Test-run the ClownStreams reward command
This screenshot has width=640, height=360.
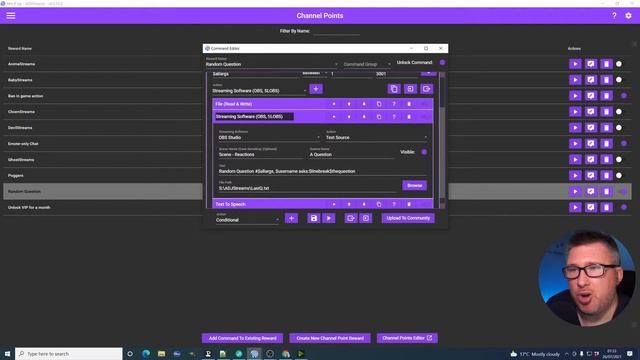coord(575,112)
